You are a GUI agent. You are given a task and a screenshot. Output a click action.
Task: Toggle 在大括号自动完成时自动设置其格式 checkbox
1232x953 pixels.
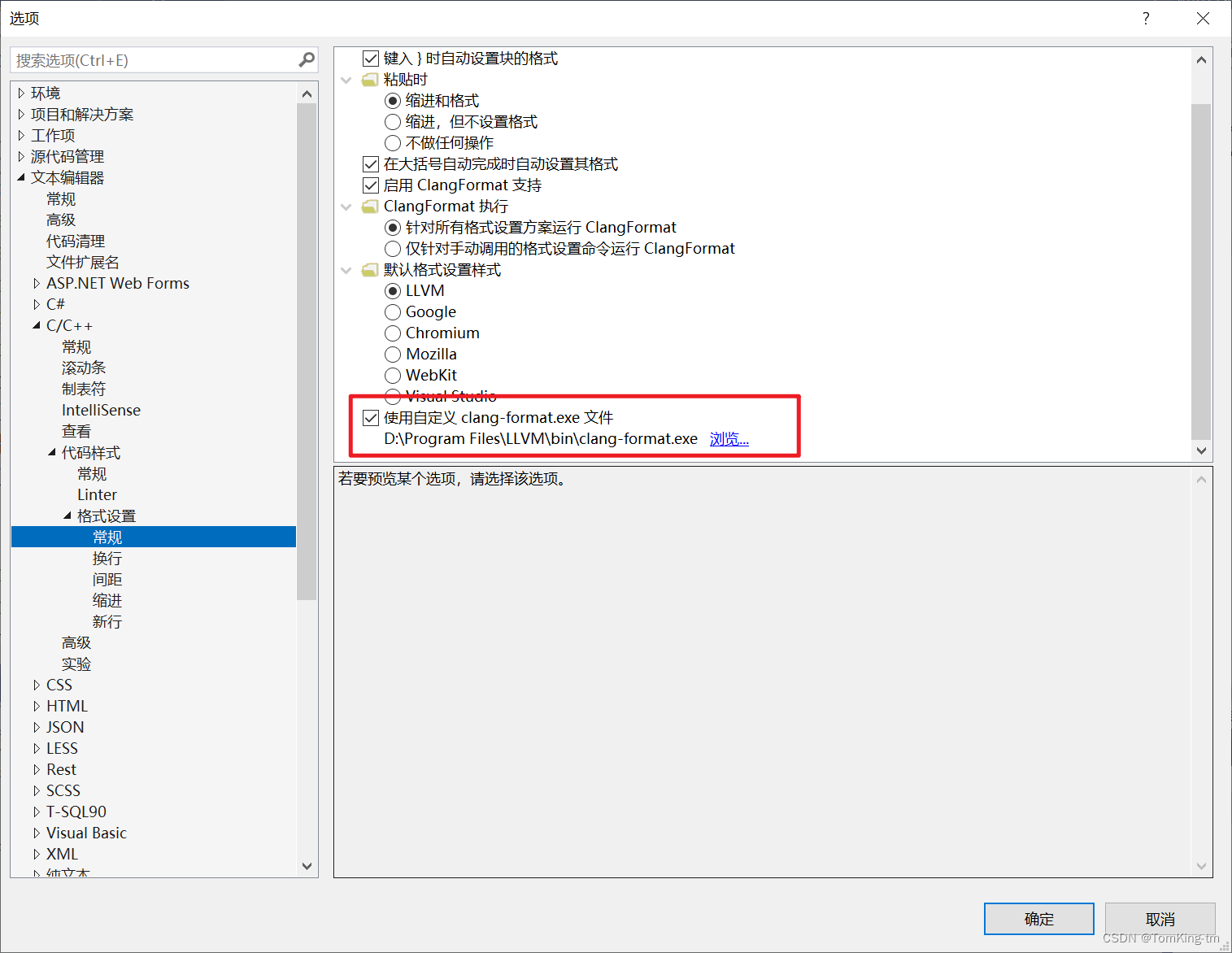click(371, 163)
